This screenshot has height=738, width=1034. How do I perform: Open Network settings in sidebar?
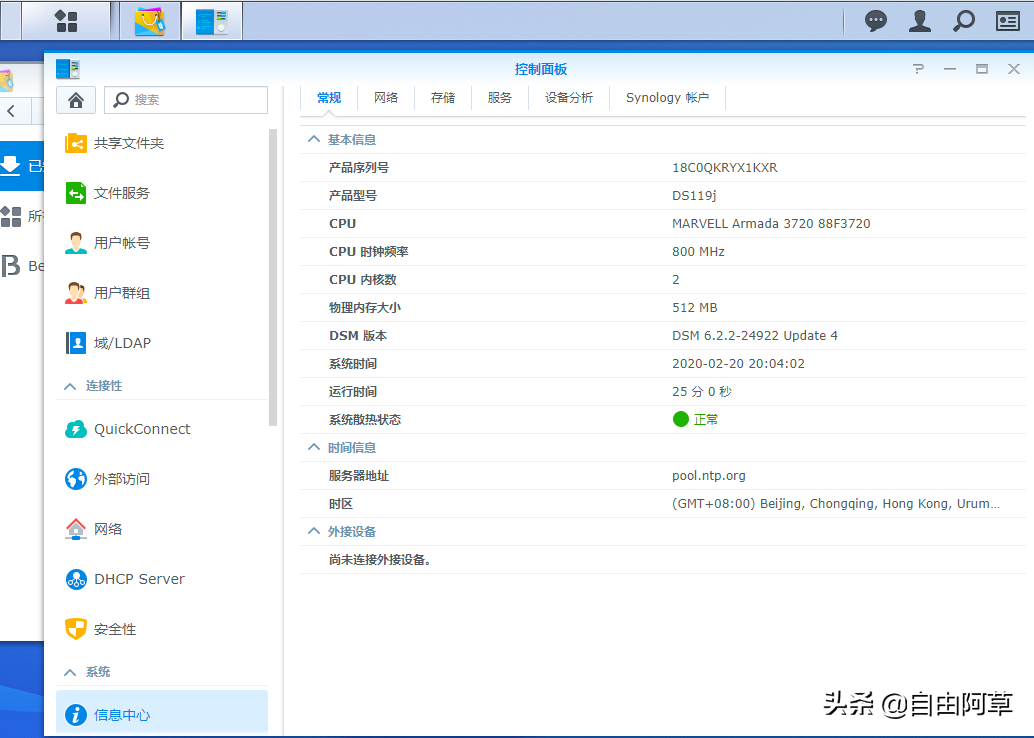click(94, 529)
